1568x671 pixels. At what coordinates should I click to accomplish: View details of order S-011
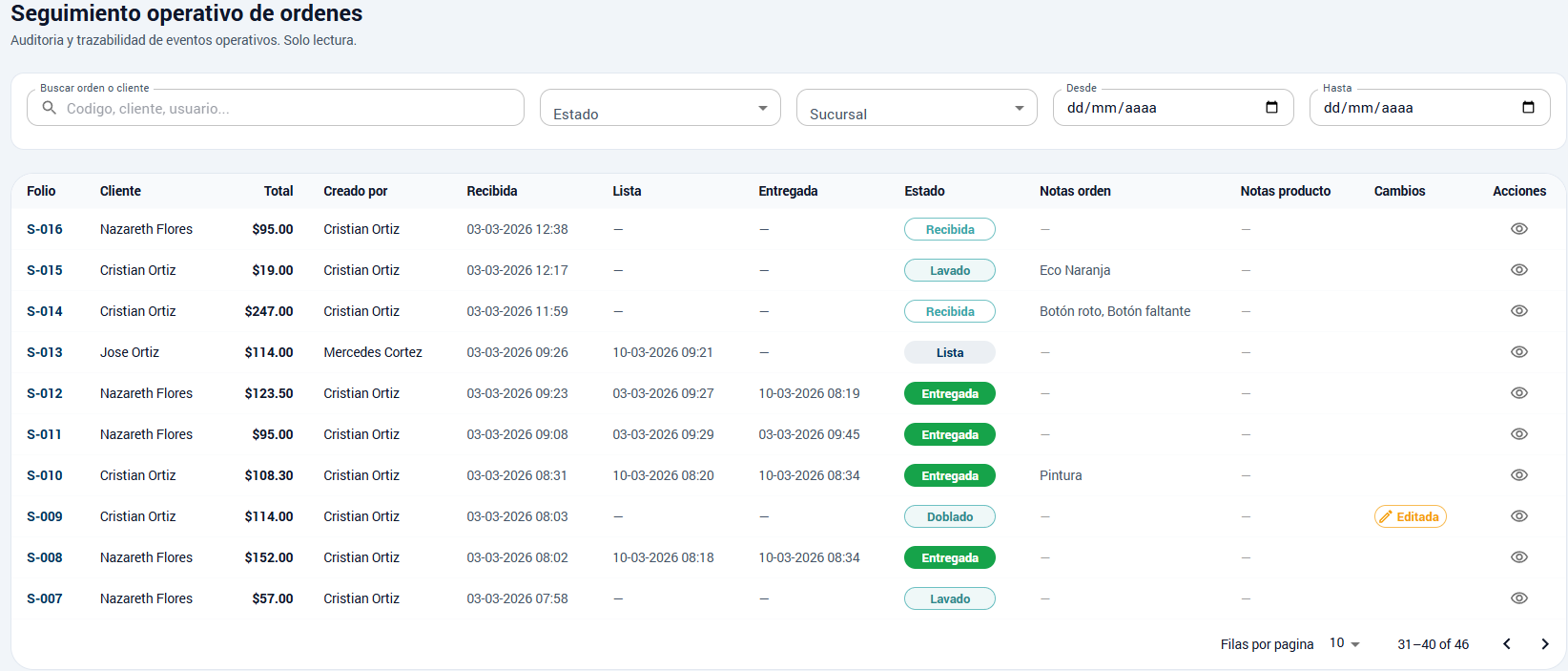pyautogui.click(x=1519, y=434)
